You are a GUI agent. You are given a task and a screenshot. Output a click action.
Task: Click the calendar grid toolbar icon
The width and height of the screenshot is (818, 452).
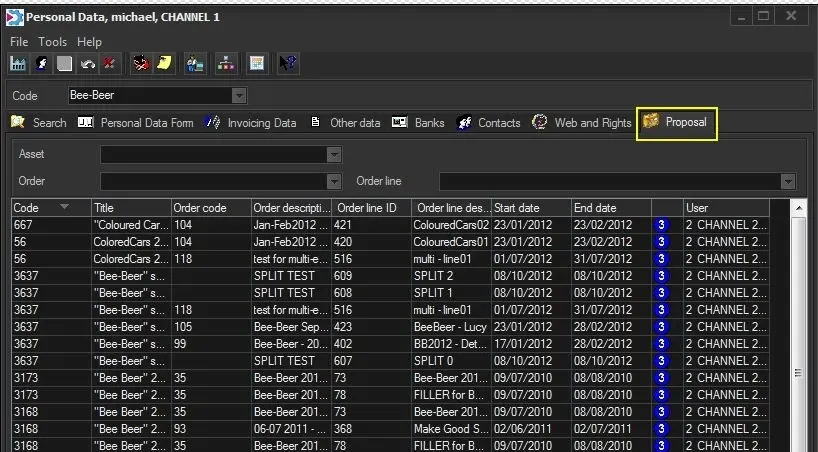pos(256,64)
